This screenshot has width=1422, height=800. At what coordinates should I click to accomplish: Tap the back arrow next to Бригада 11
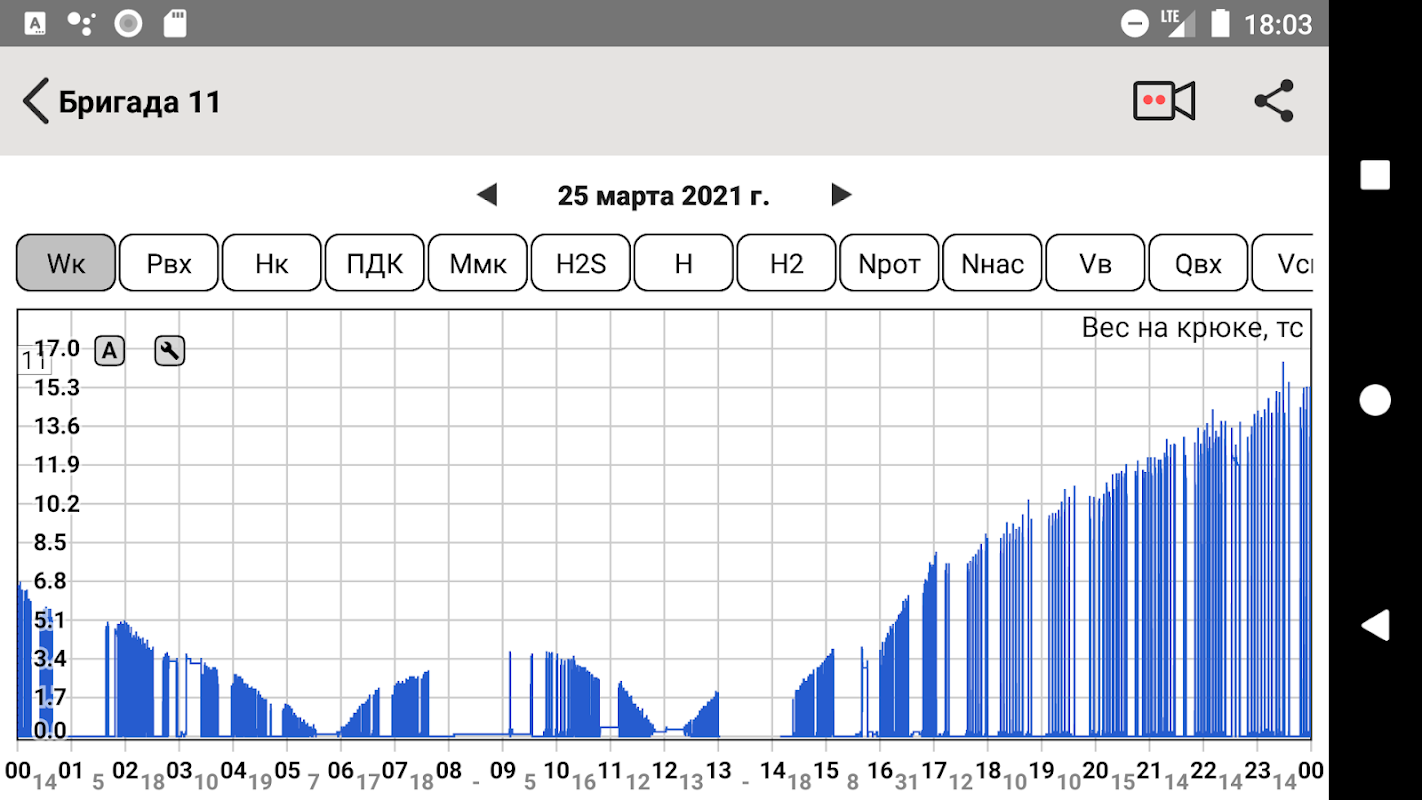click(x=36, y=102)
